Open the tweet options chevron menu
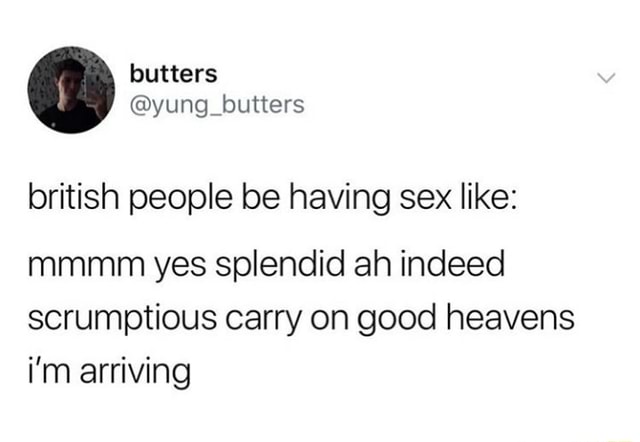The width and height of the screenshot is (640, 442). [606, 78]
